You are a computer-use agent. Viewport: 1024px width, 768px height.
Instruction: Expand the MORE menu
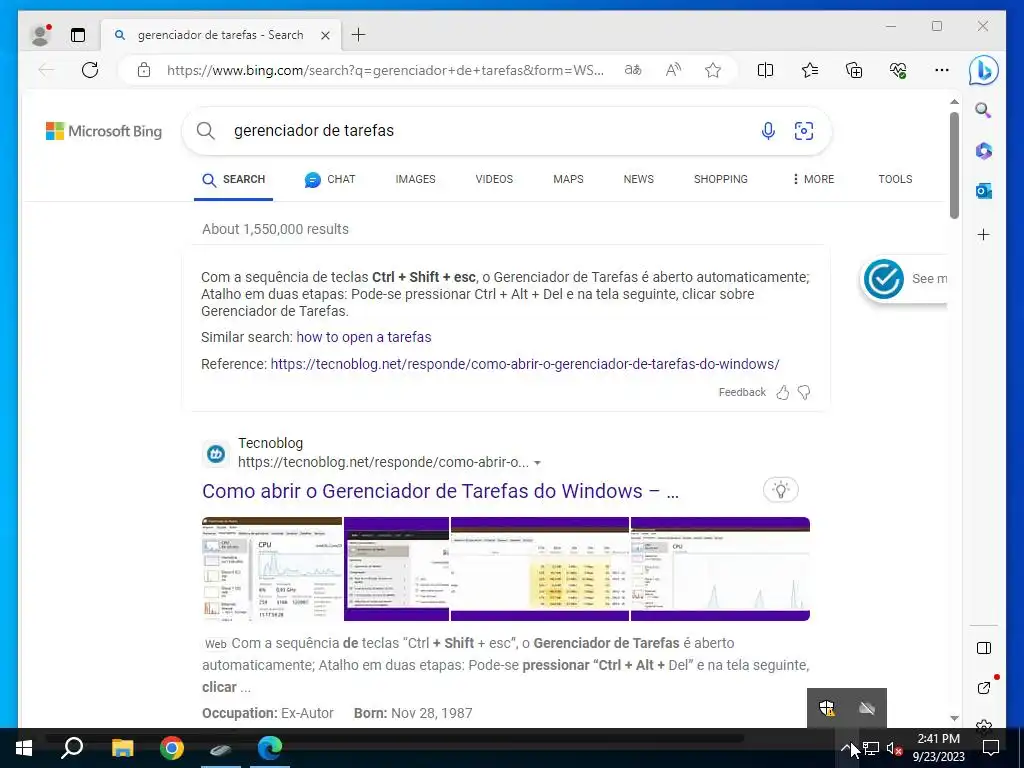[813, 179]
